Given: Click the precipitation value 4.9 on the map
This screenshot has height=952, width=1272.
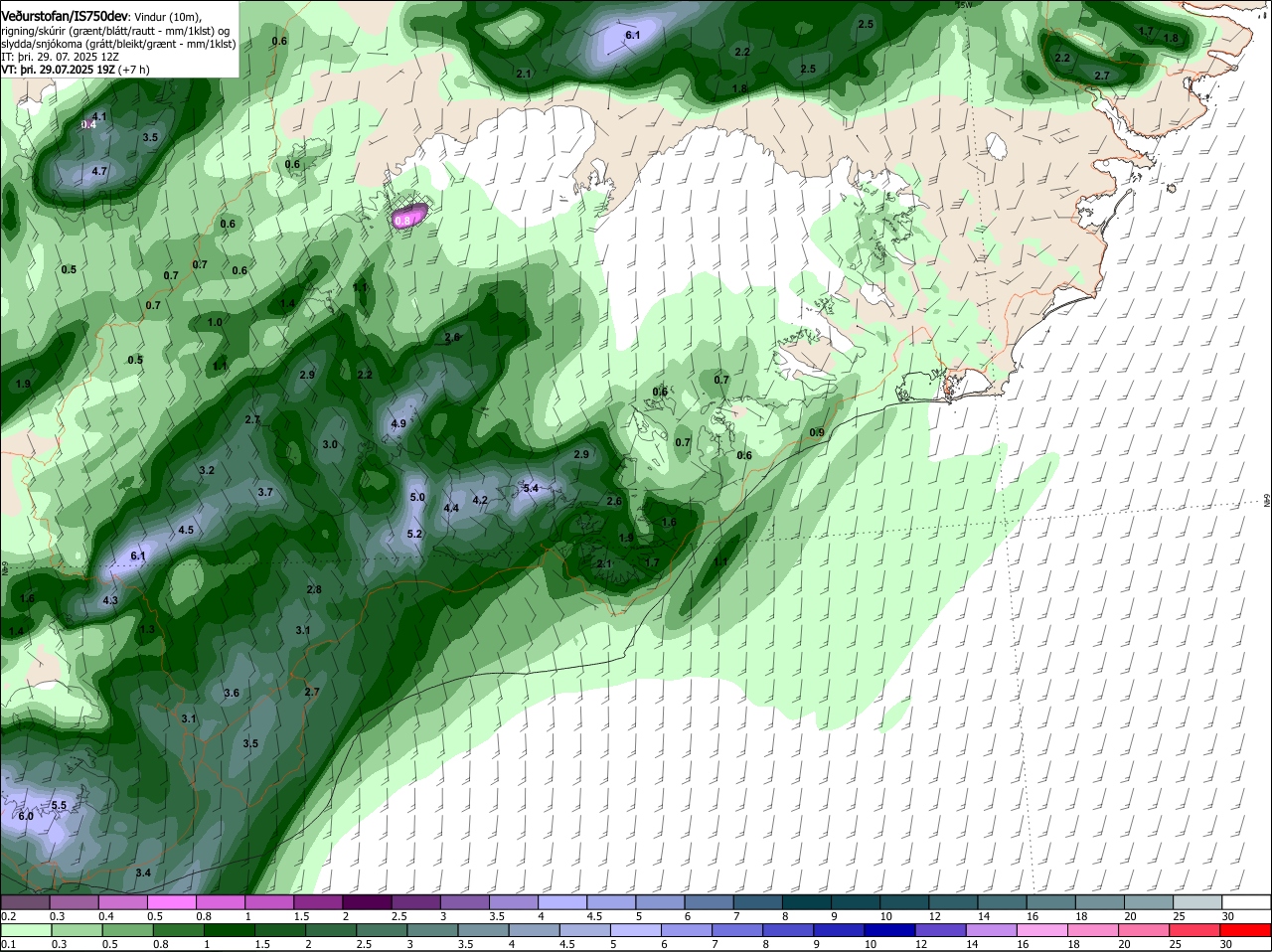Looking at the screenshot, I should click(x=398, y=423).
